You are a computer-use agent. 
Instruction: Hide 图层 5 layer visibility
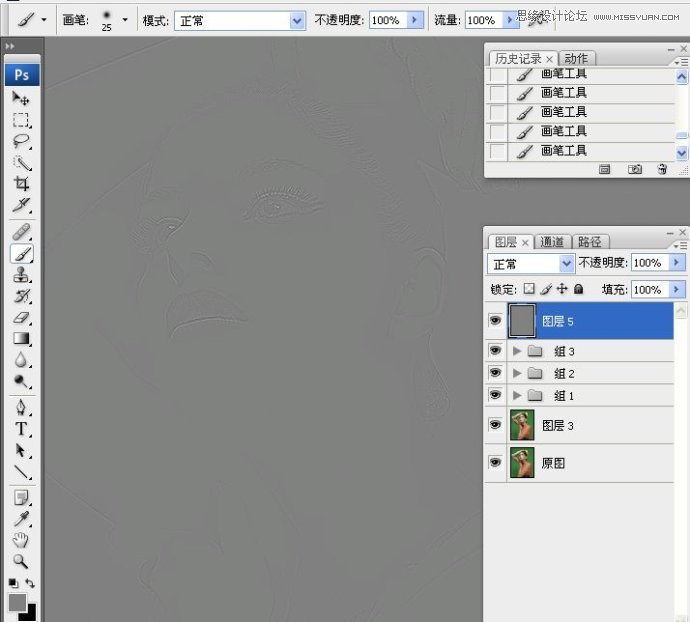click(495, 320)
